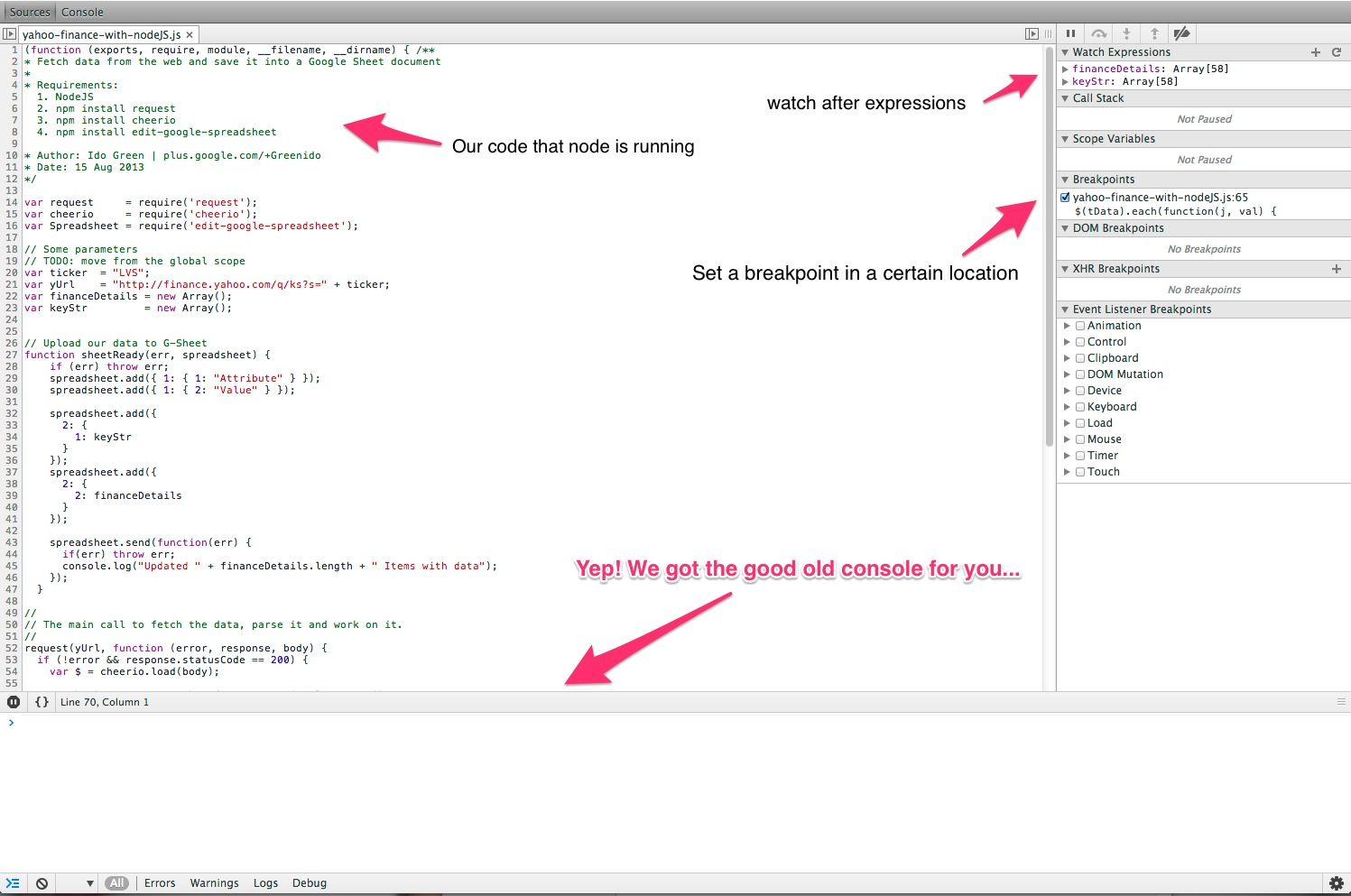Open settings via the gear icon
Viewport: 1351px width, 896px height.
tap(1337, 883)
